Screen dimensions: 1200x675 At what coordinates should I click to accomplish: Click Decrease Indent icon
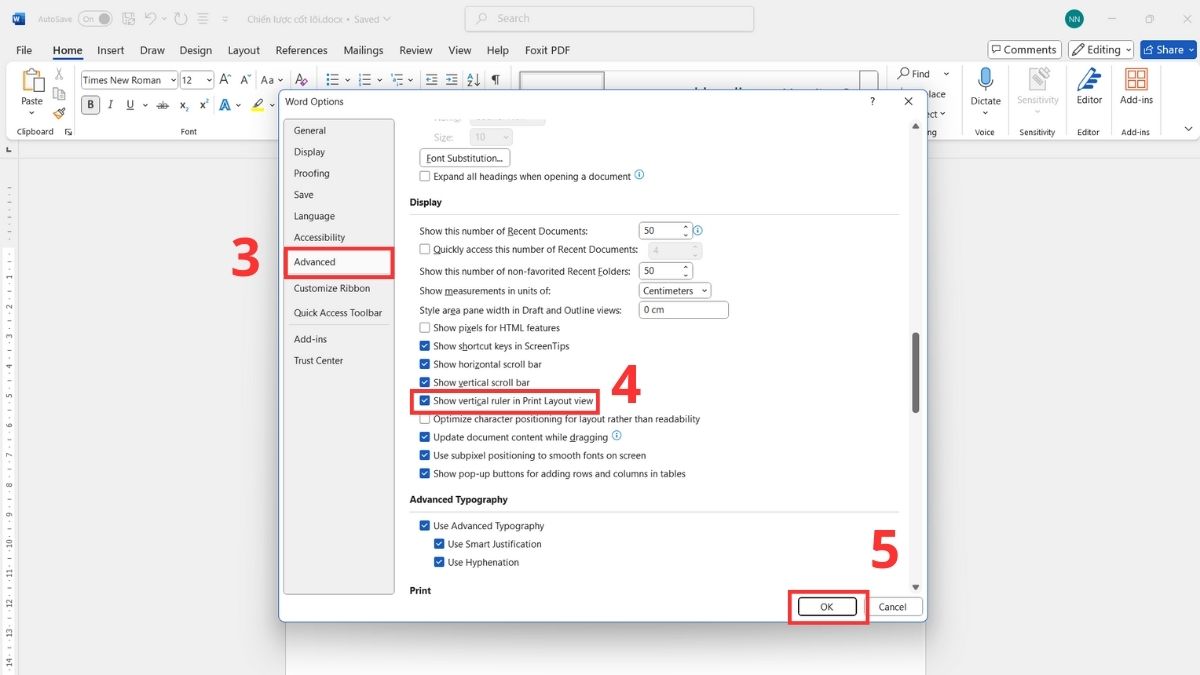[x=431, y=80]
